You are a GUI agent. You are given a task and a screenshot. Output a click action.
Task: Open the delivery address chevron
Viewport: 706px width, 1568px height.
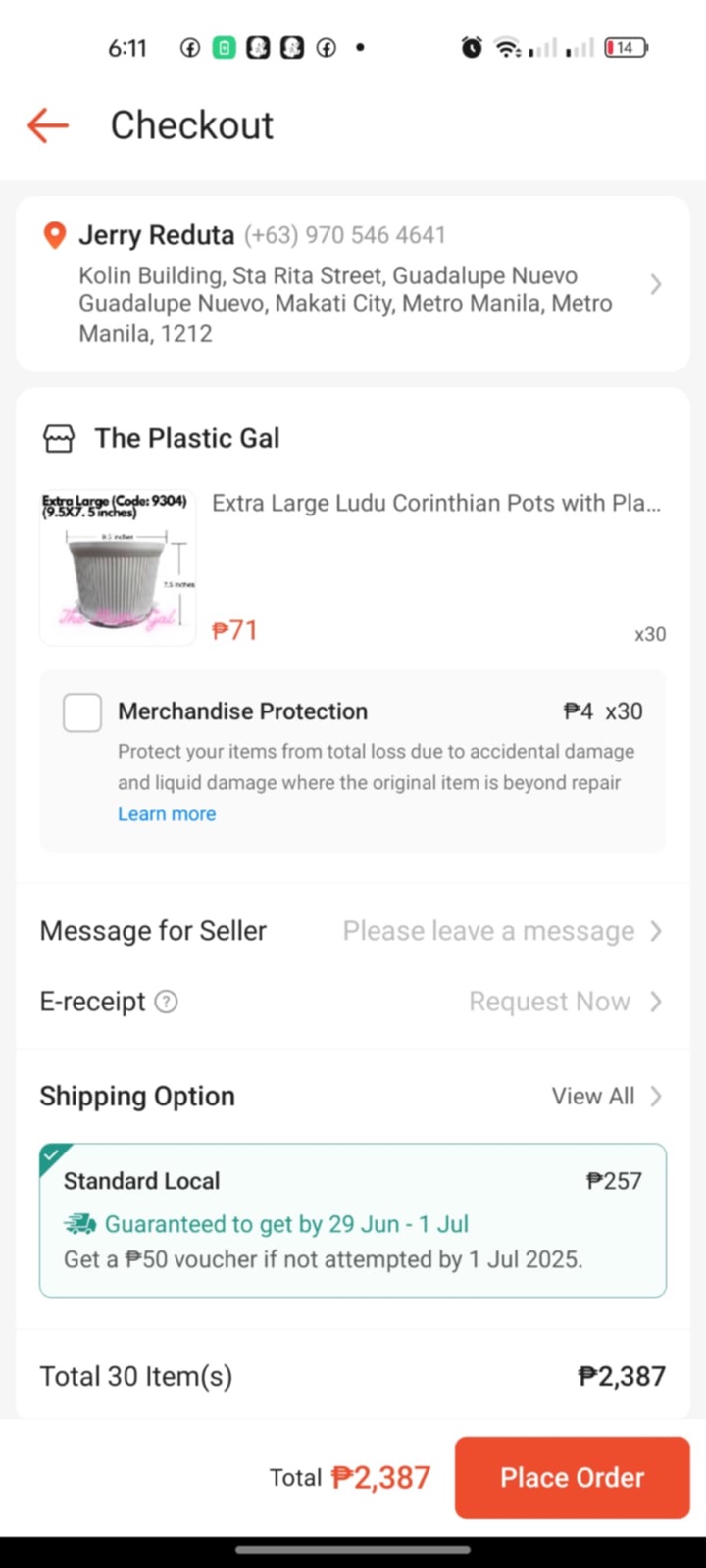tap(656, 284)
